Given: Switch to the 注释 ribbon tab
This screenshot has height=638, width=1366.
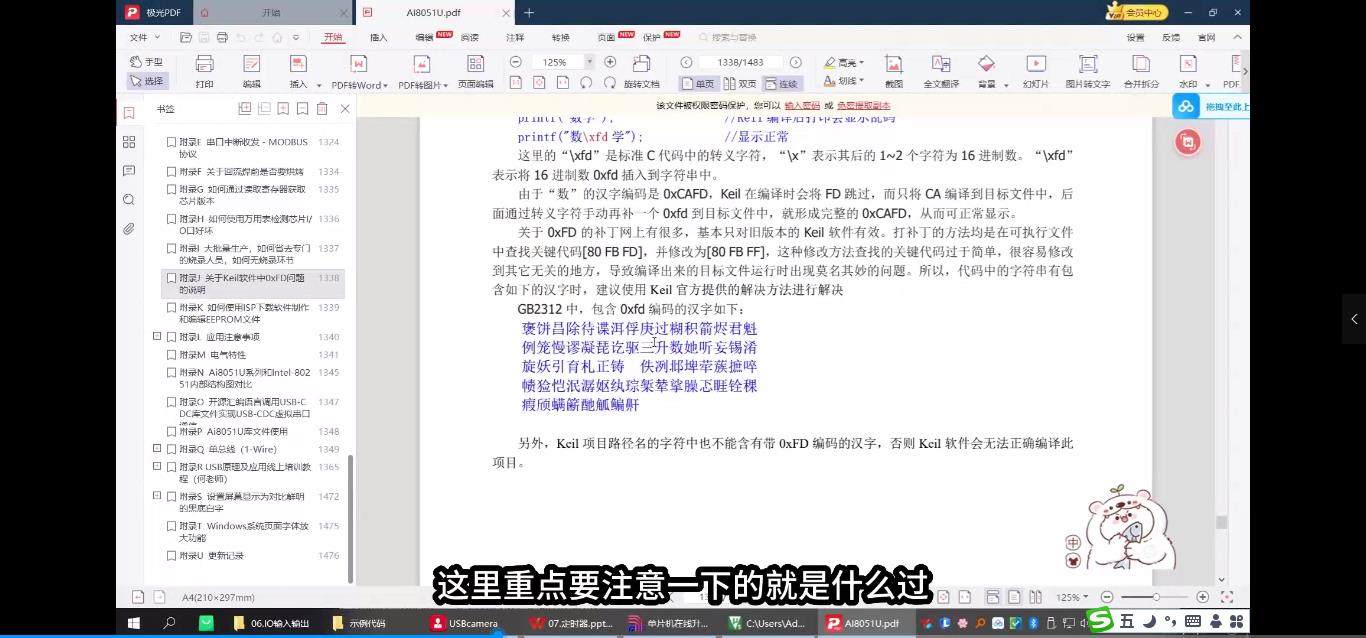Looking at the screenshot, I should 514,37.
